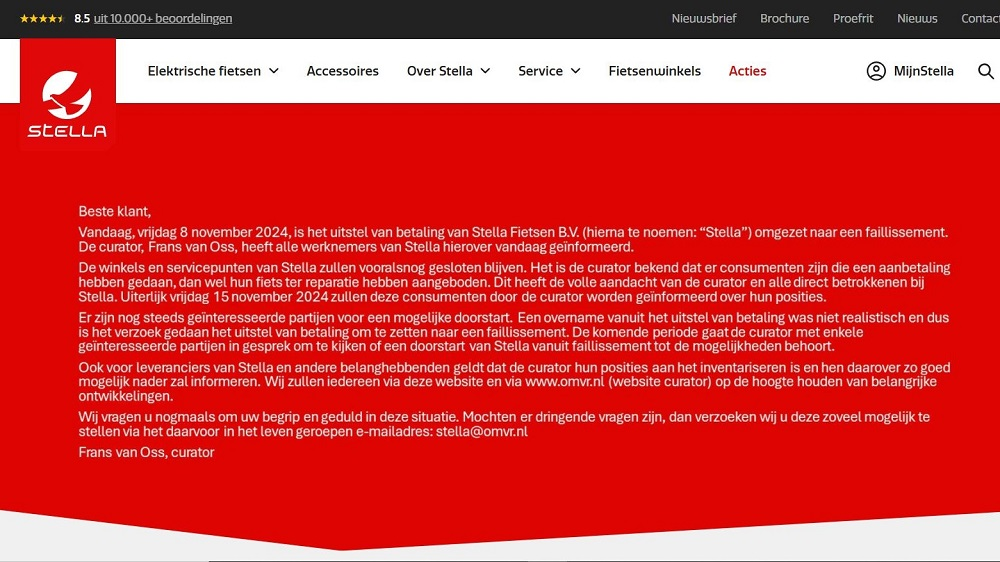Expand the Over Stella dropdown chevron
The image size is (1000, 562).
[x=485, y=71]
